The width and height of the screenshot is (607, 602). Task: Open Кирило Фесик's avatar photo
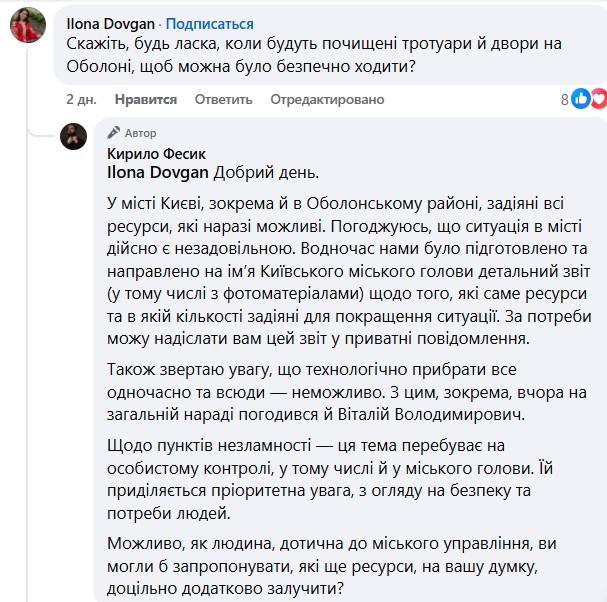pos(73,137)
